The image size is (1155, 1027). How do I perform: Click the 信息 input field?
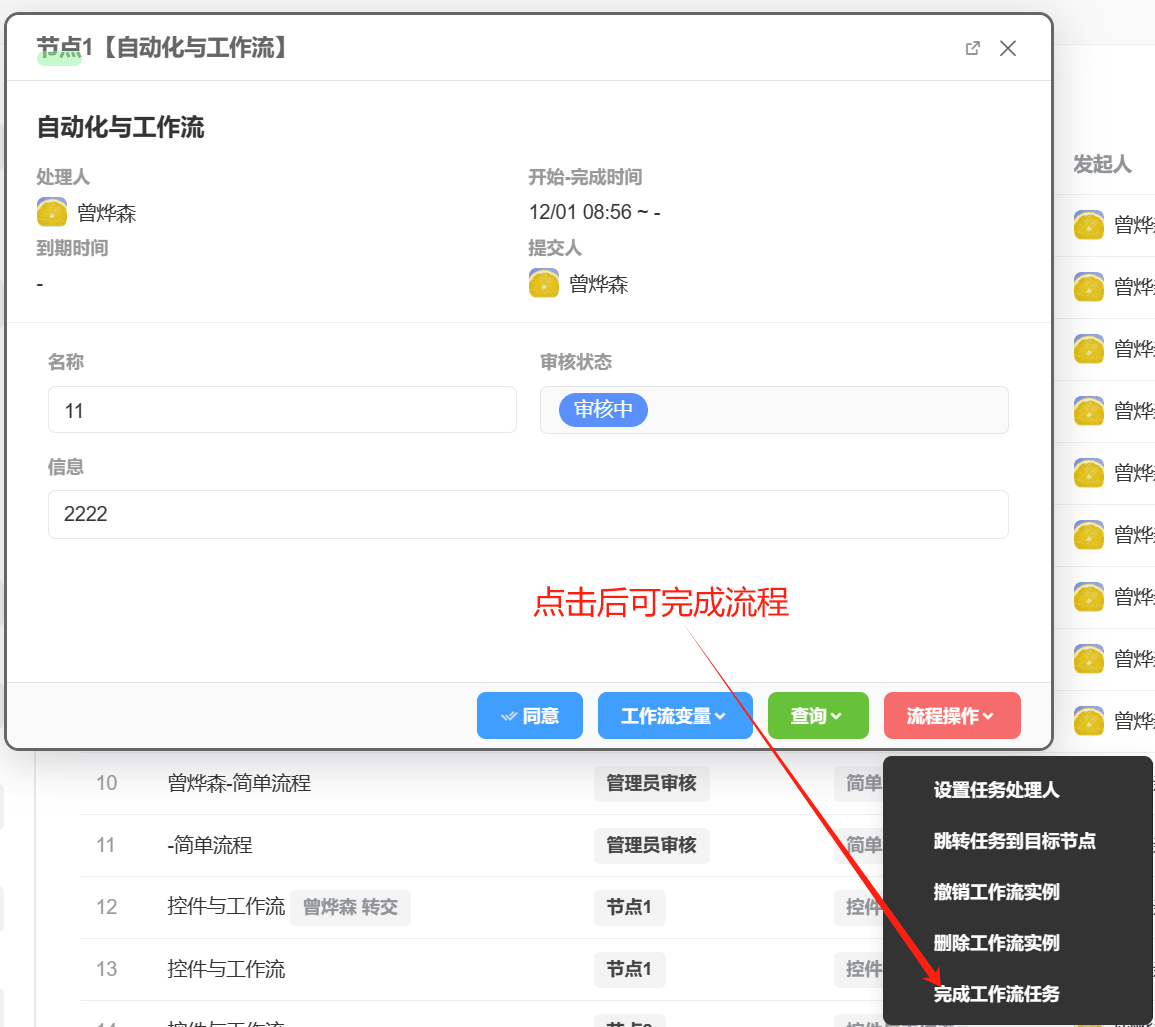pyautogui.click(x=527, y=515)
